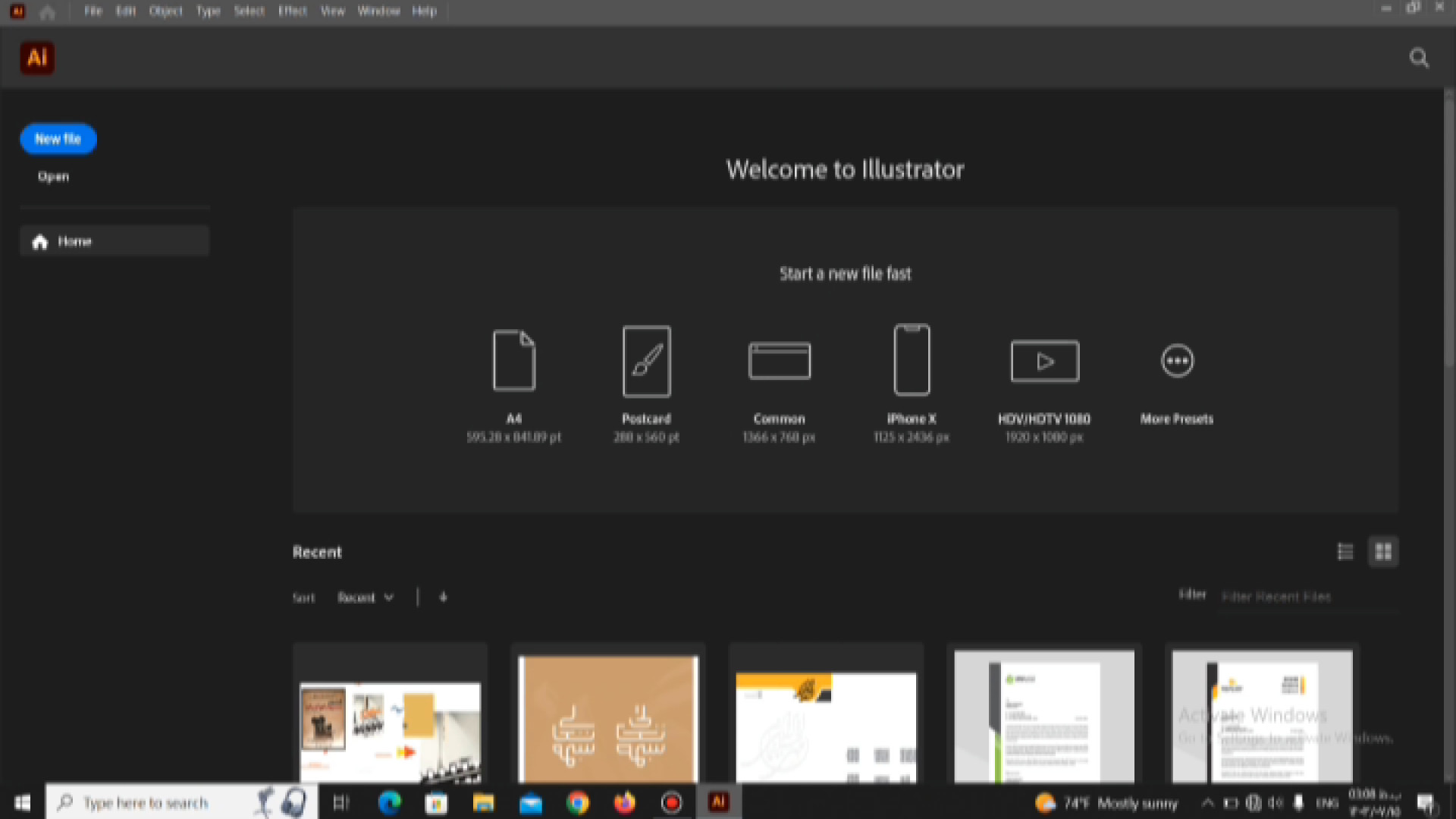Viewport: 1456px width, 819px height.
Task: Switch recent files to list view
Action: coord(1345,551)
